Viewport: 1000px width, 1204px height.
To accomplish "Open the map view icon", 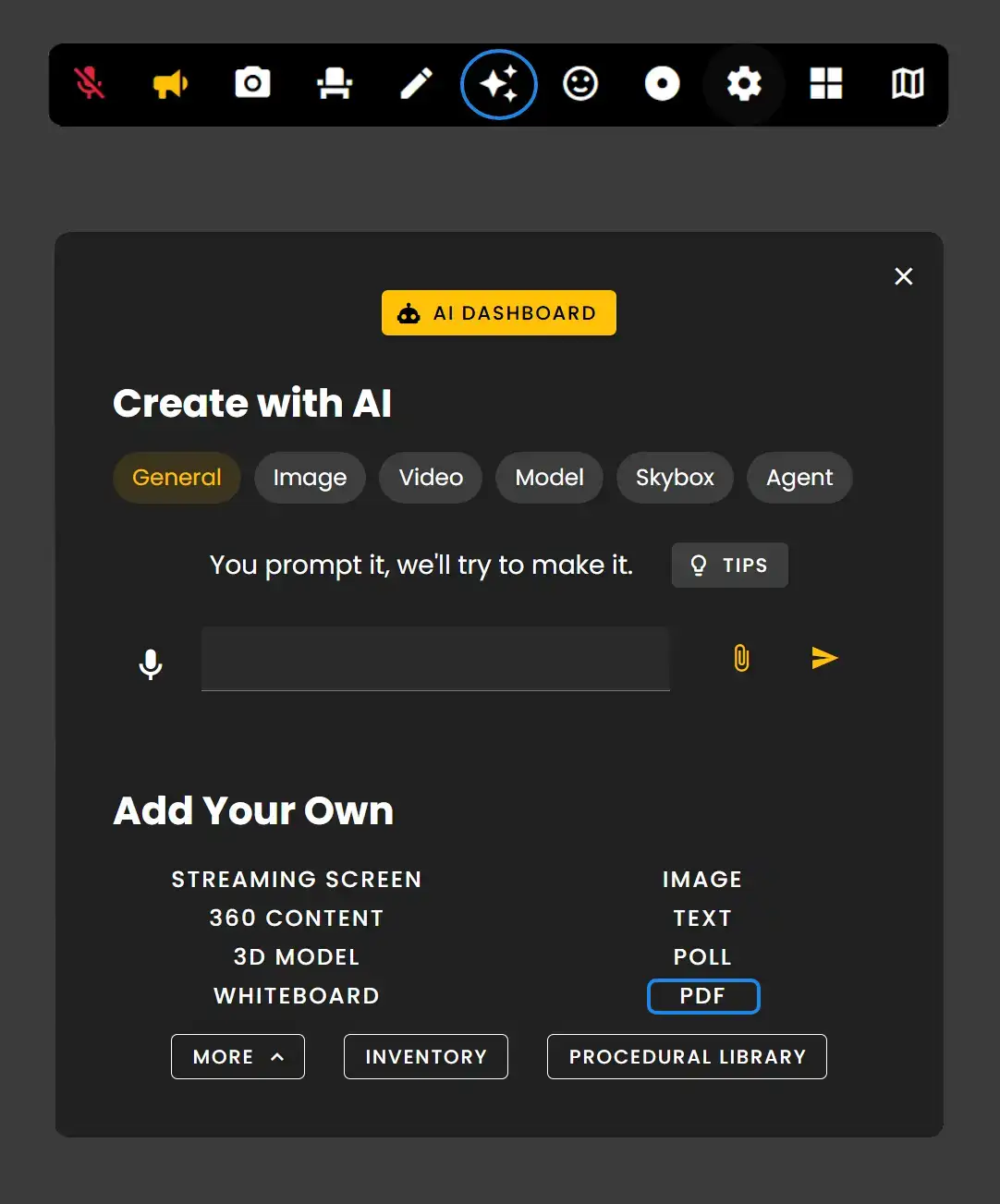I will coord(908,84).
